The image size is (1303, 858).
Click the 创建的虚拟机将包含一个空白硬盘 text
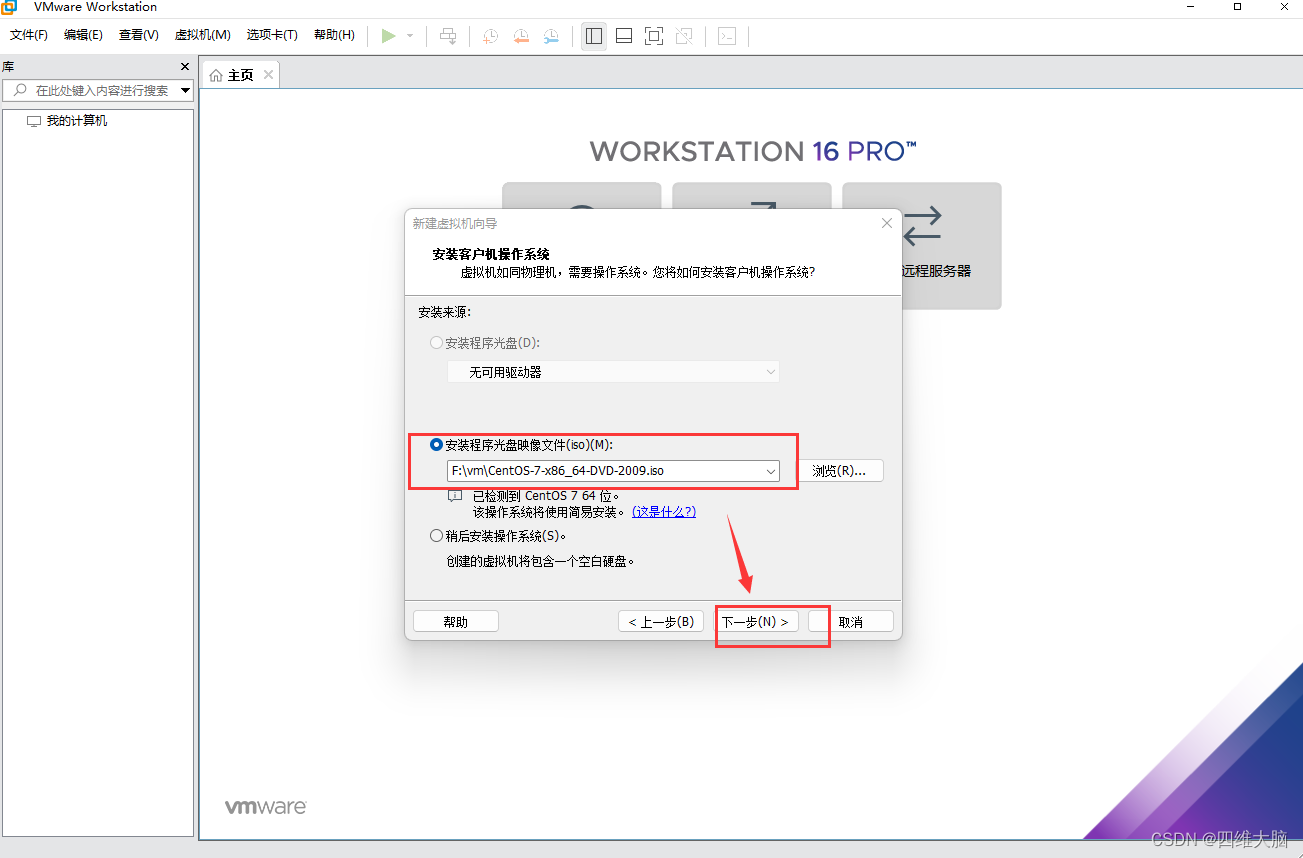[541, 561]
